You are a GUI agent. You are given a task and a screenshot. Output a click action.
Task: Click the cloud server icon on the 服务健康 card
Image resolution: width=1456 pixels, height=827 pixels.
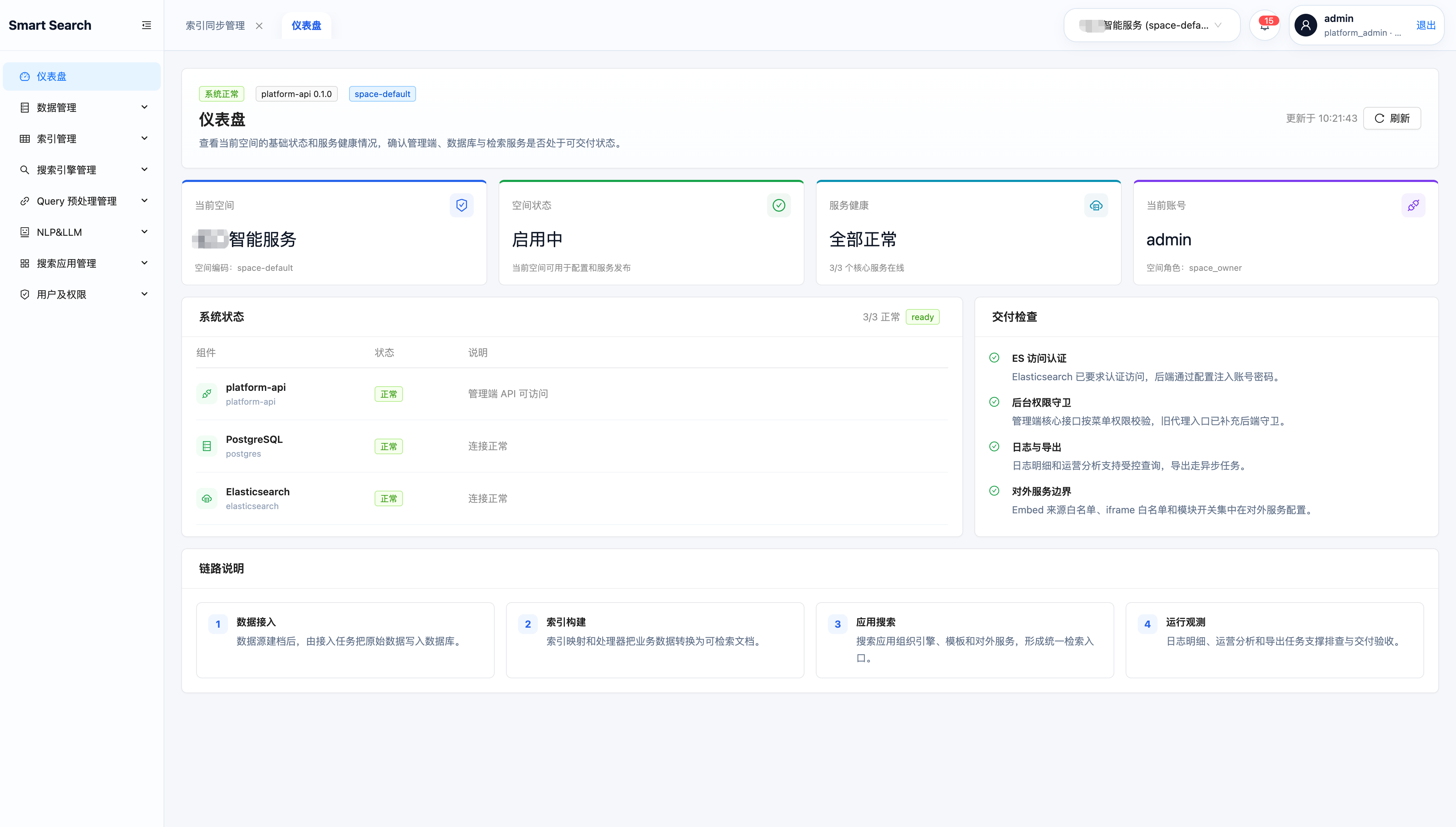(x=1096, y=205)
